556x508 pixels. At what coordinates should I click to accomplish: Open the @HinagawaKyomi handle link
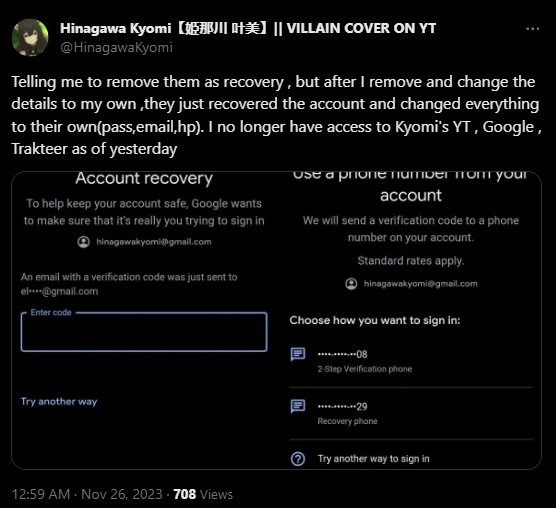[117, 48]
